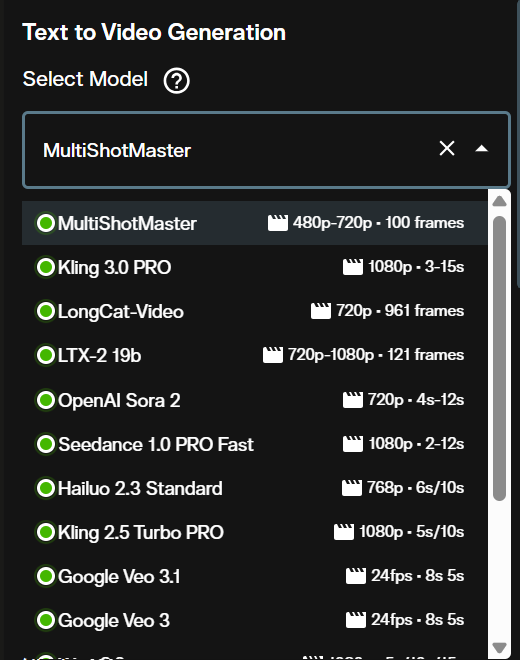Screen dimensions: 520x660
Task: Click '24fps · 8s 5s' in Veo 3.1 row
Action: pos(418,575)
